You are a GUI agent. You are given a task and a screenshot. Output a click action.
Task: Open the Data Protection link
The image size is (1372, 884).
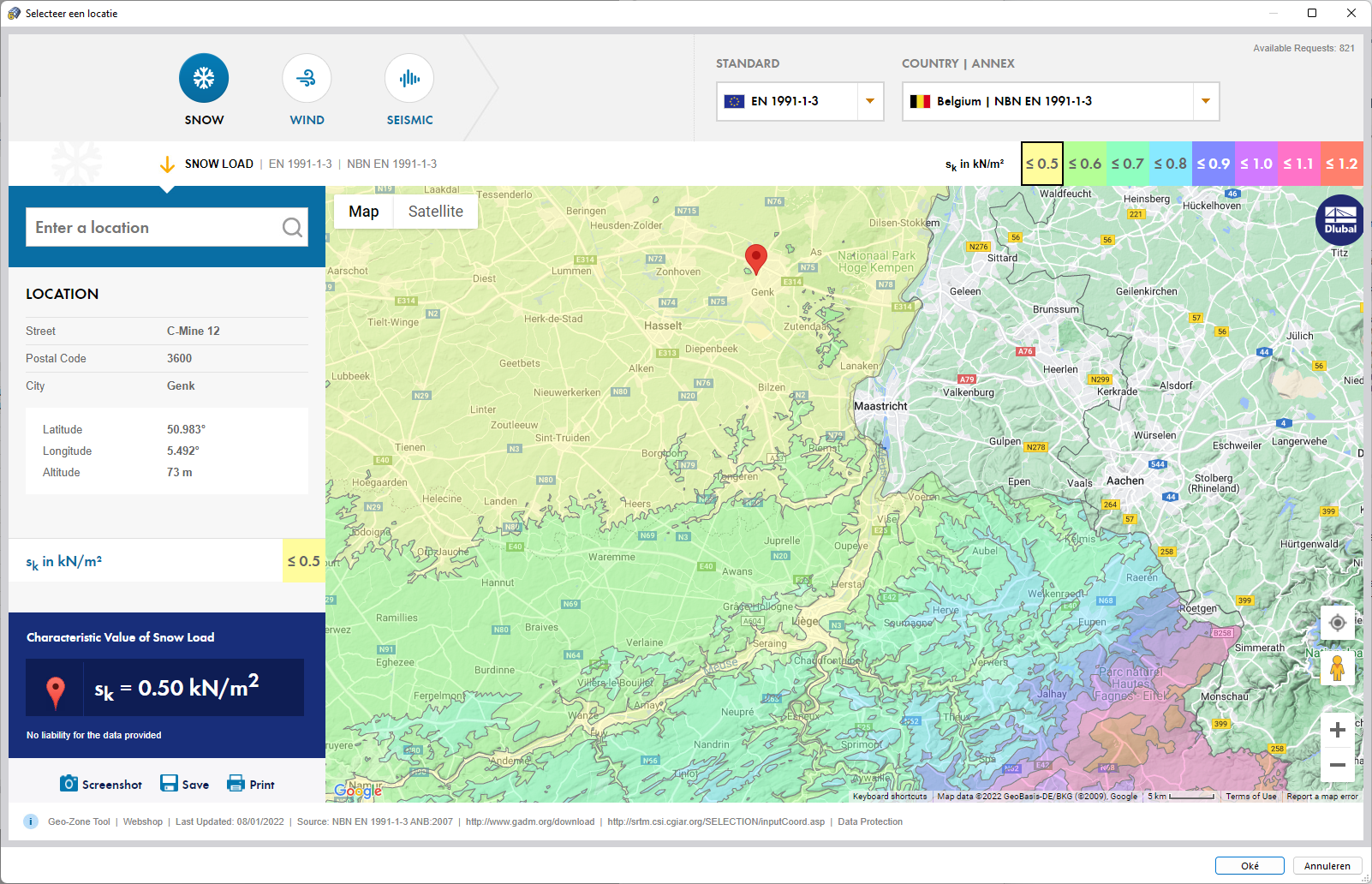point(870,821)
